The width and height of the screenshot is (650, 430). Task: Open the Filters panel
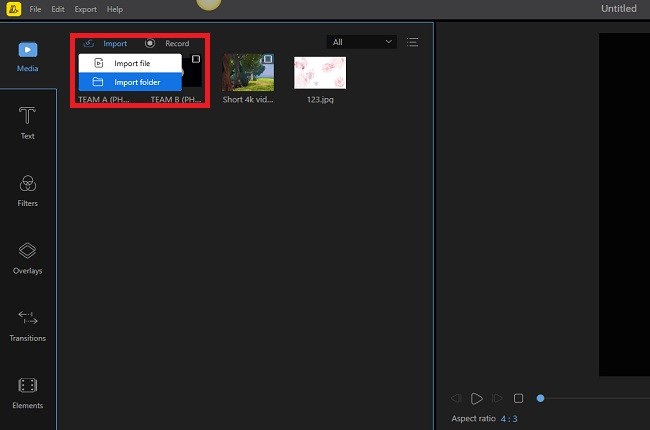[27, 191]
